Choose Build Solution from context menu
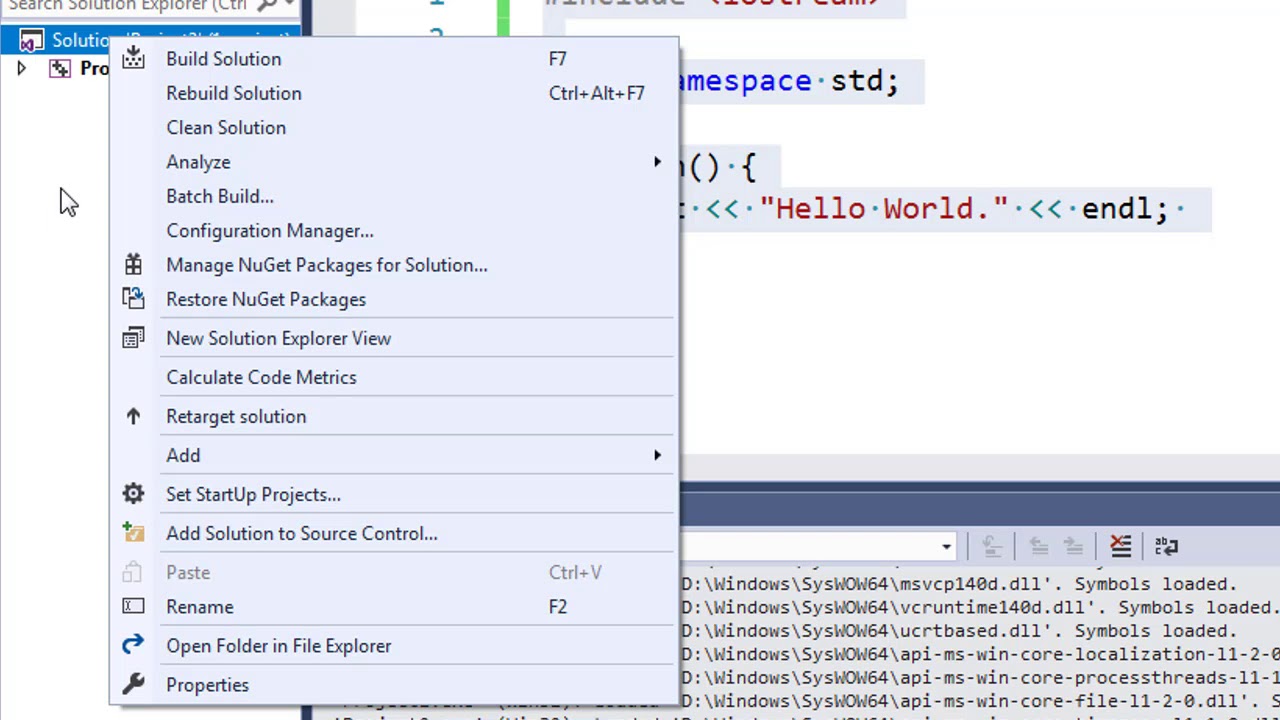The height and width of the screenshot is (720, 1280). click(x=394, y=59)
